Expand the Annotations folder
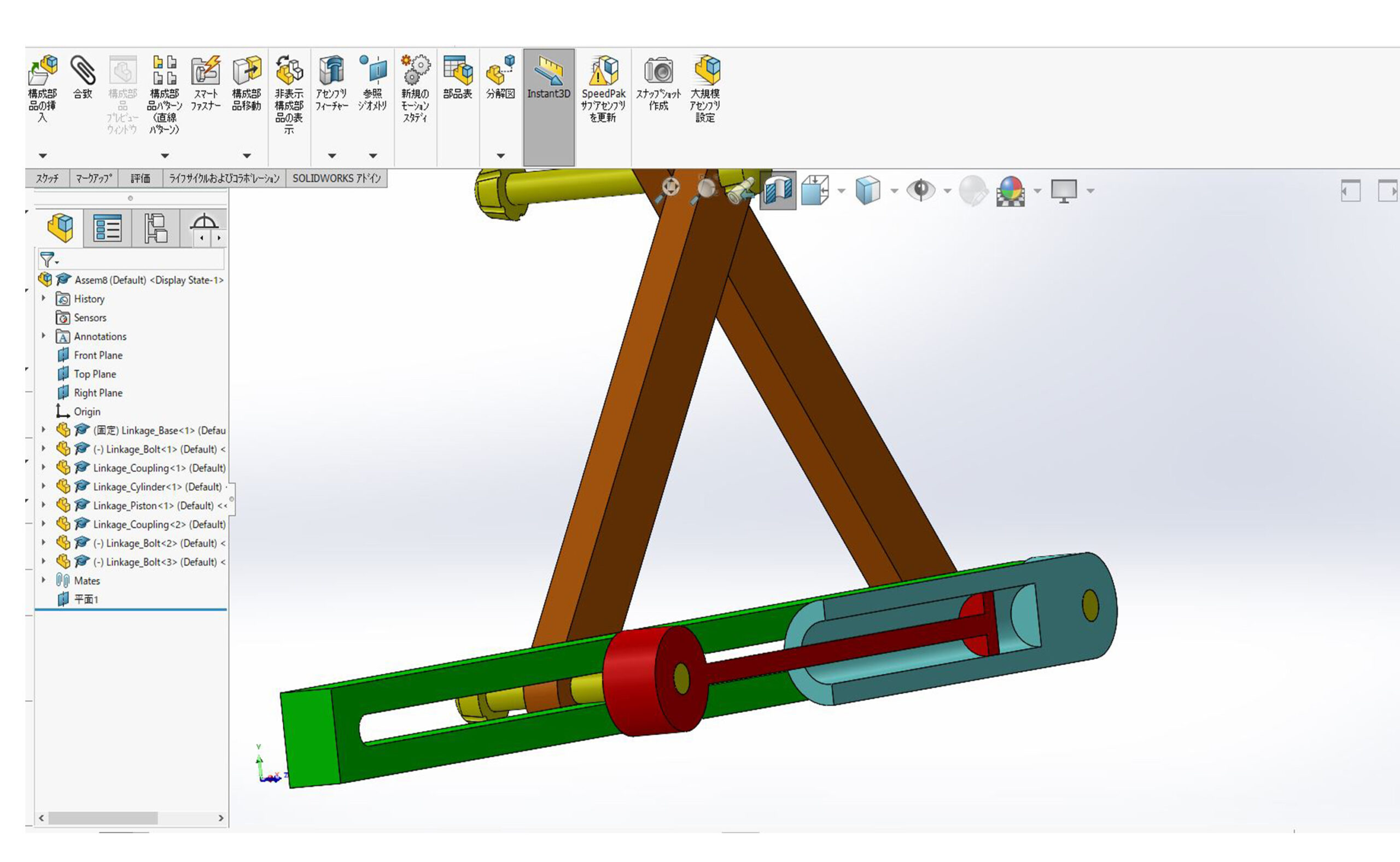 (x=43, y=336)
